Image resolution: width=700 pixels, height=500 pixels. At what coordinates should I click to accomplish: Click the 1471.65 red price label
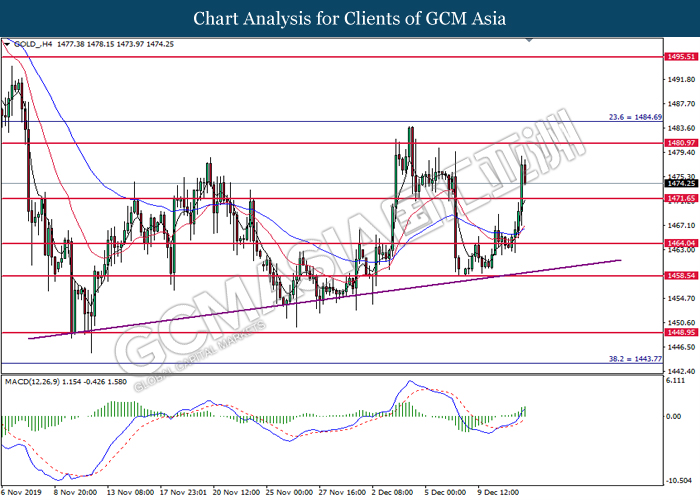click(680, 199)
